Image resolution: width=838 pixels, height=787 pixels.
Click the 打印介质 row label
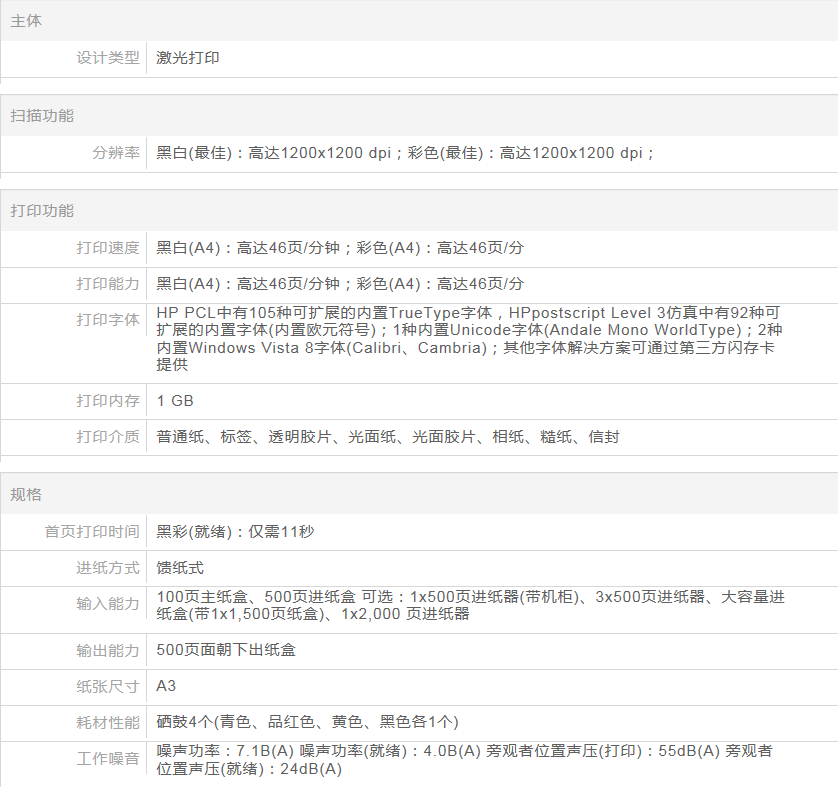[x=108, y=437]
